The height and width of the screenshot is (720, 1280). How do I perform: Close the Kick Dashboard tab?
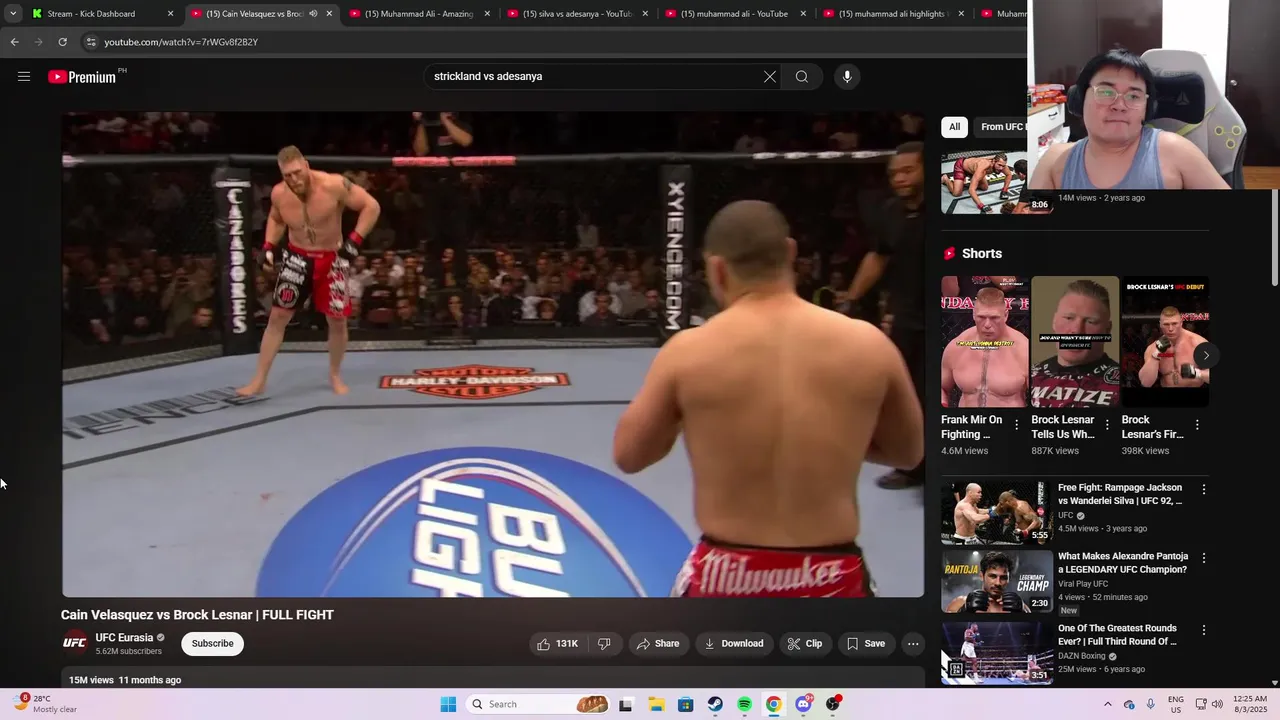(170, 14)
